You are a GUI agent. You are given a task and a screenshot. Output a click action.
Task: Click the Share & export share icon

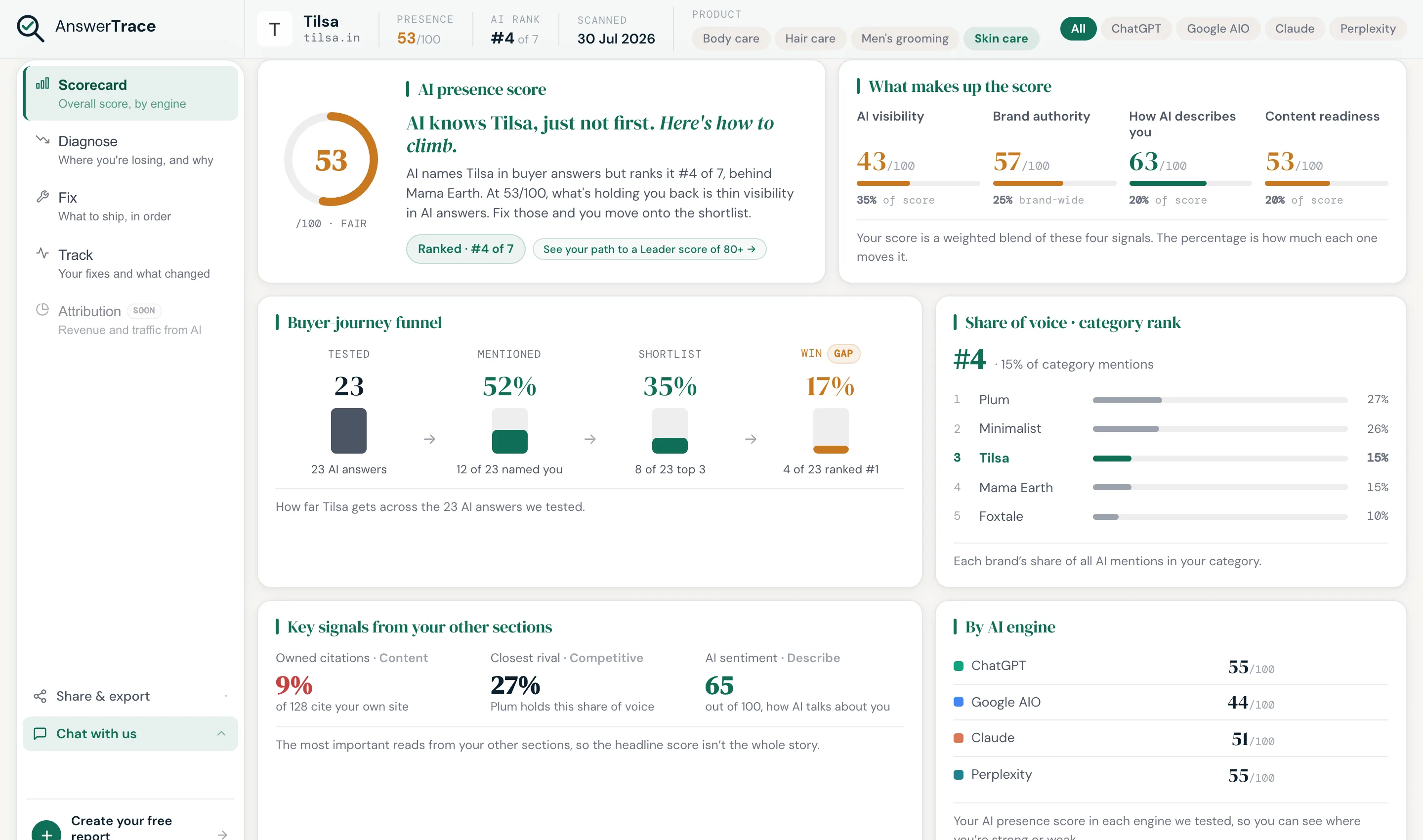coord(40,696)
